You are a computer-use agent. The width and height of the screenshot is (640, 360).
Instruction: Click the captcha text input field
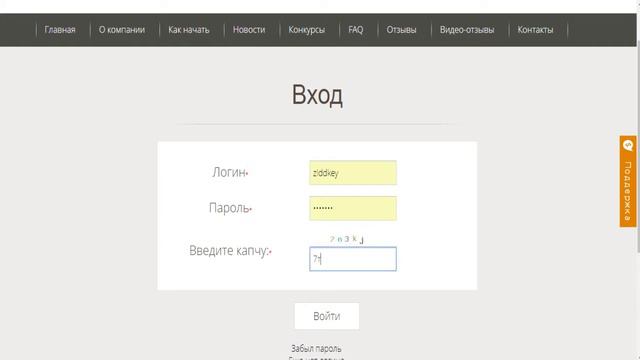[x=353, y=259]
